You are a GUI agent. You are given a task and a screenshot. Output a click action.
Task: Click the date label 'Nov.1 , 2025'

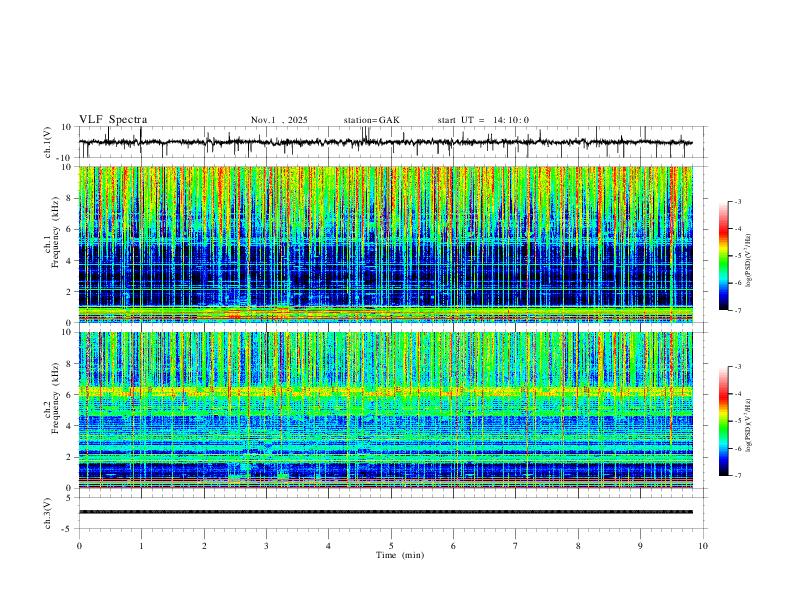point(279,120)
